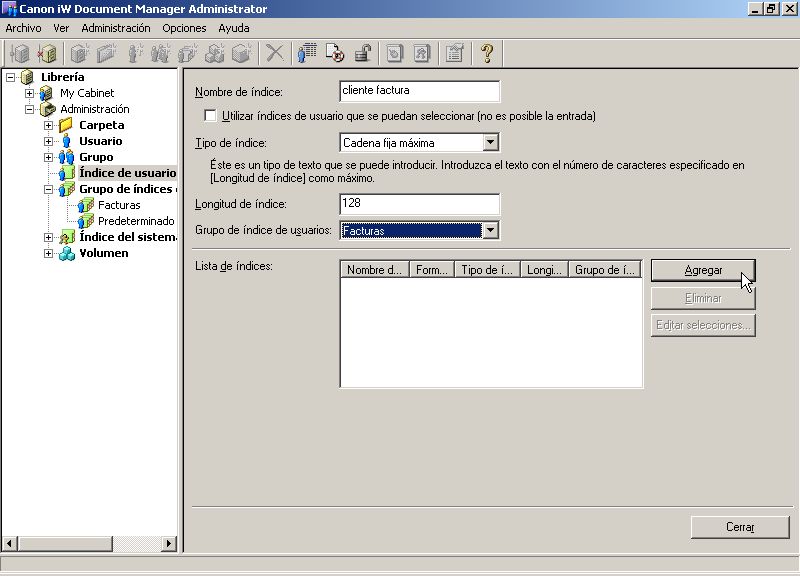The height and width of the screenshot is (576, 800).
Task: Click the Cerrar button
Action: pyautogui.click(x=740, y=527)
